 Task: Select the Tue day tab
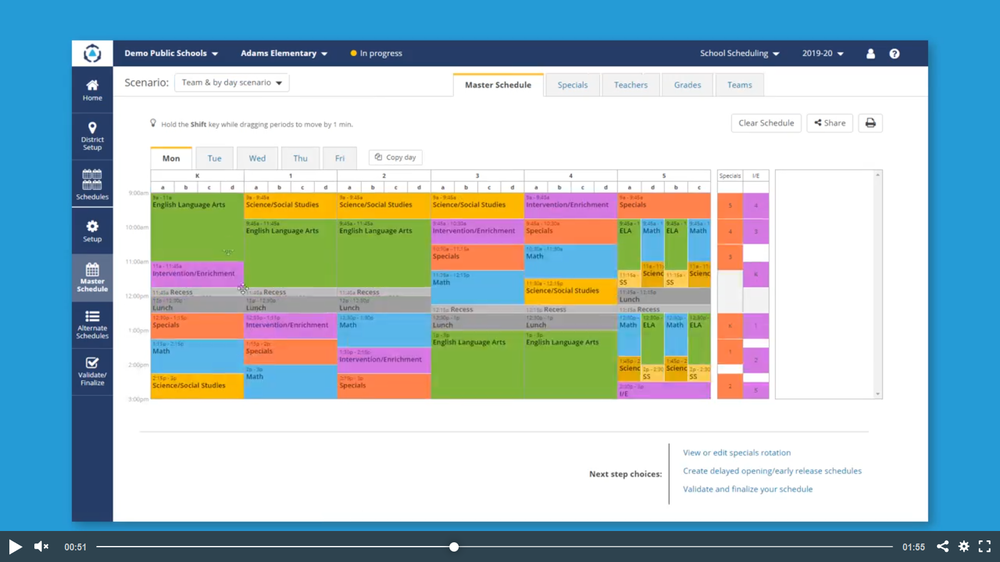click(214, 158)
